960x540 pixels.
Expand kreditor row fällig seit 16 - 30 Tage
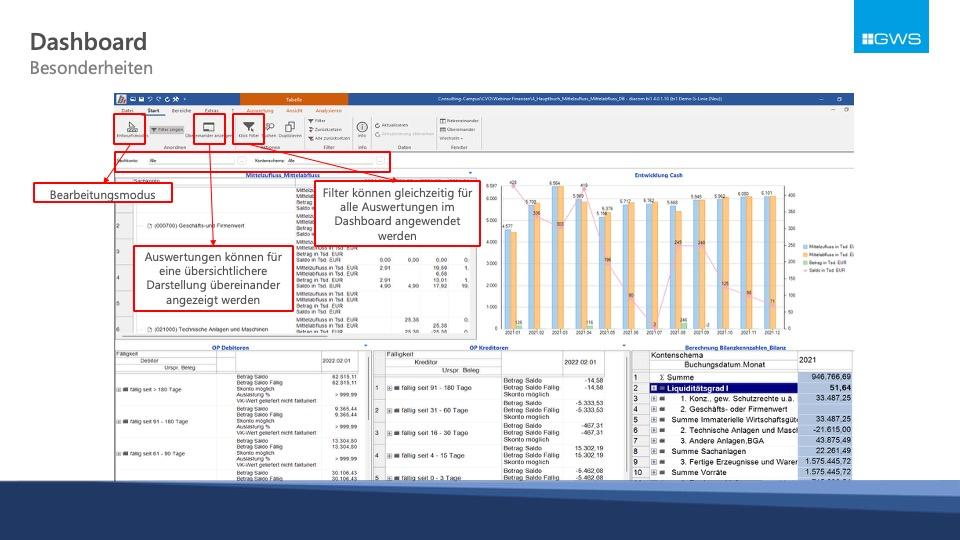click(389, 433)
